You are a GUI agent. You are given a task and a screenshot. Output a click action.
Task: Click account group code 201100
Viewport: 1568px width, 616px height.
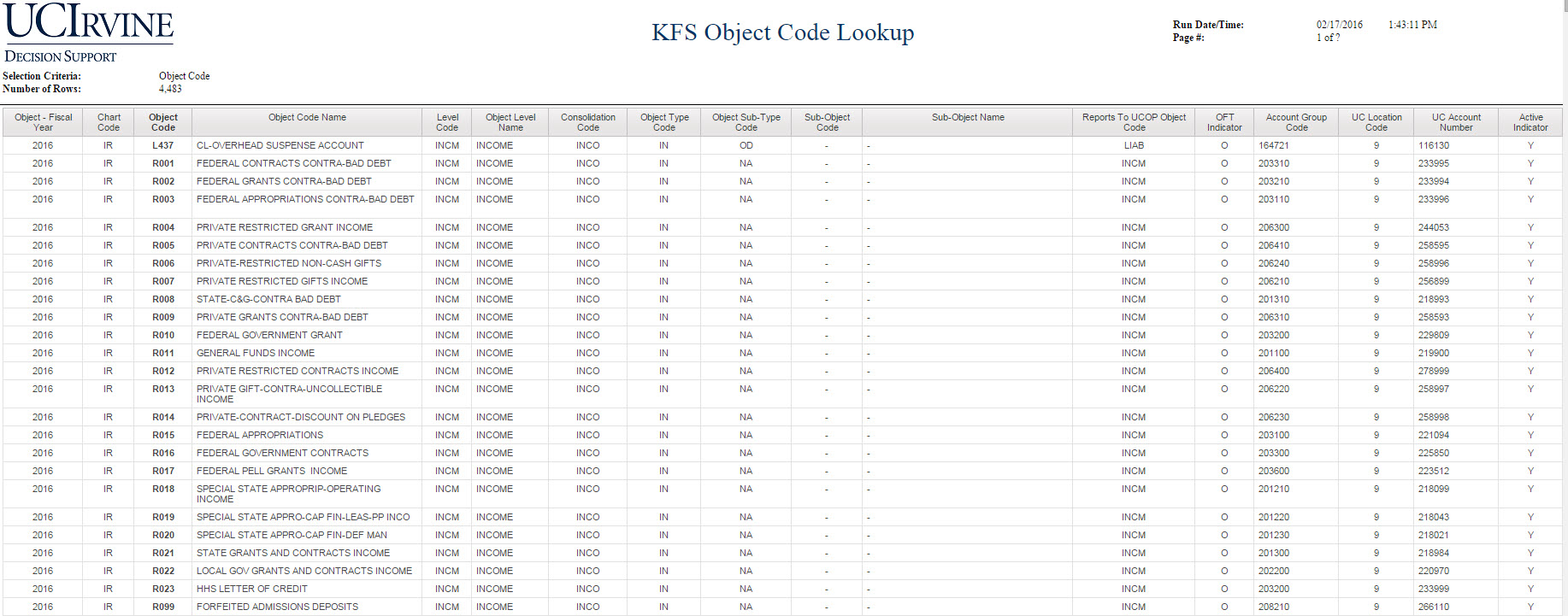pyautogui.click(x=1274, y=353)
